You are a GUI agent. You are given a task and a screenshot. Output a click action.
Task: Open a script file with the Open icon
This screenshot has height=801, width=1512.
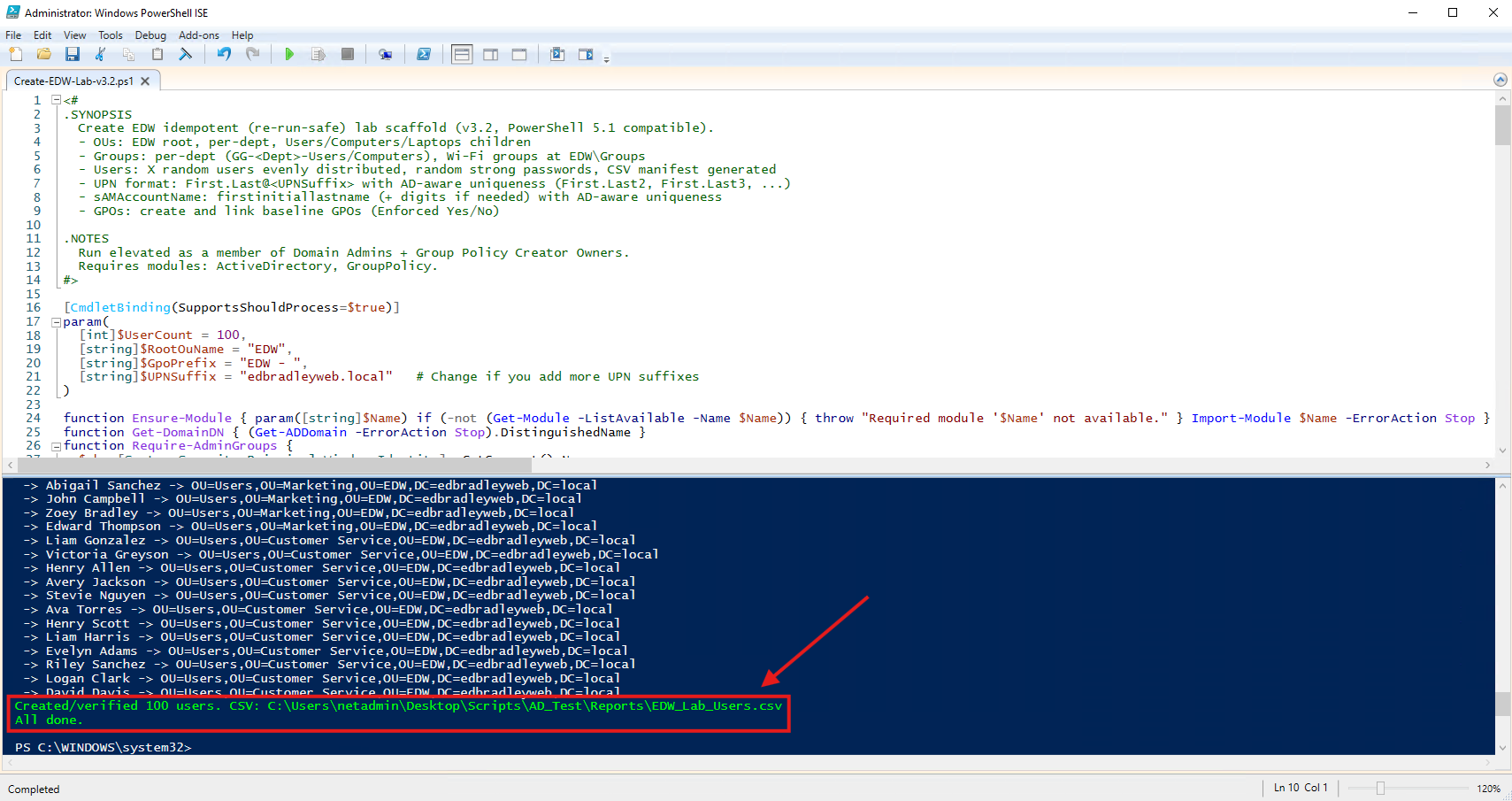tap(43, 54)
